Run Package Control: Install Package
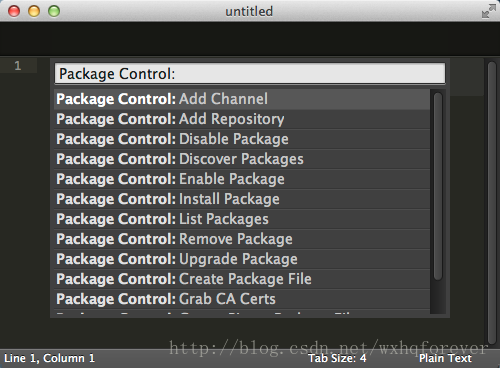 point(242,199)
